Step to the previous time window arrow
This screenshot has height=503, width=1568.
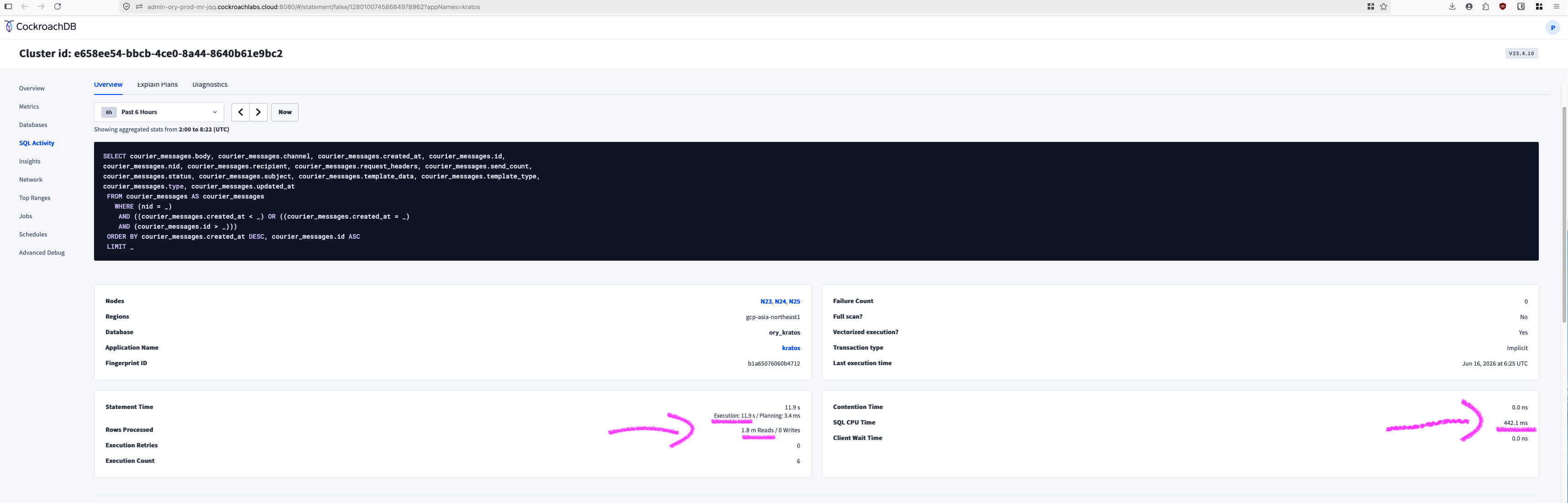241,112
